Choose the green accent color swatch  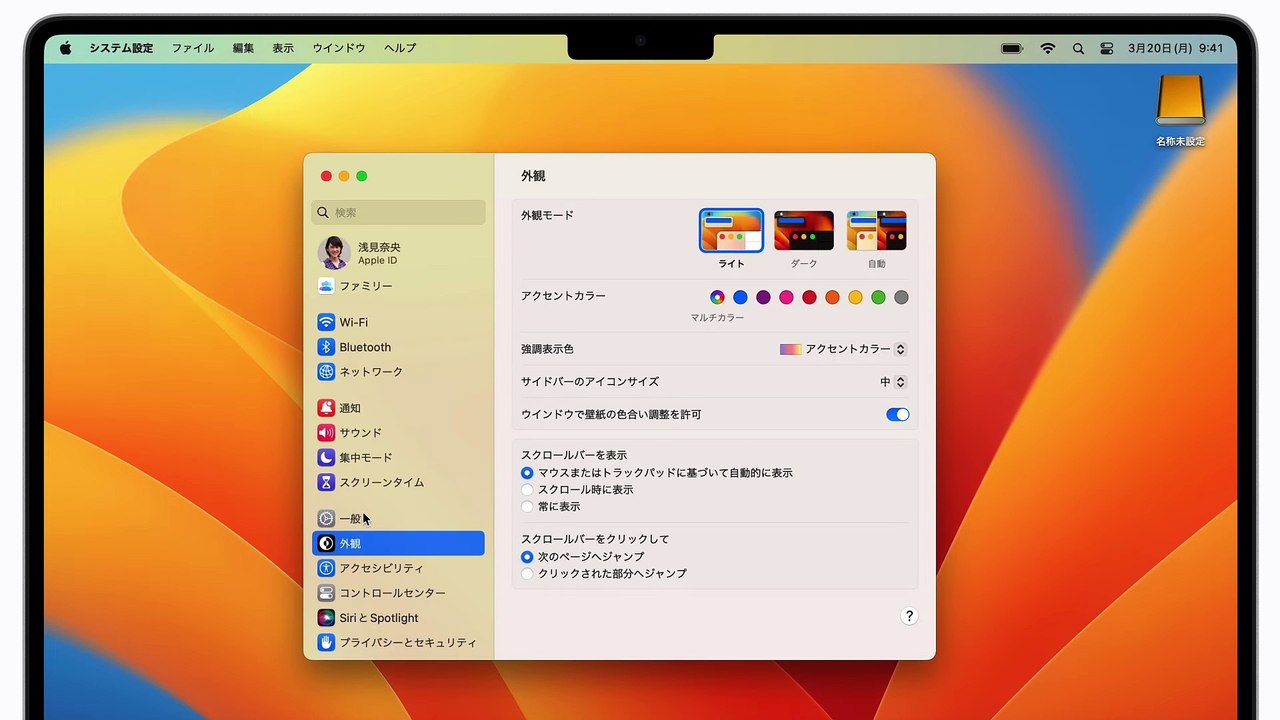[x=878, y=297]
